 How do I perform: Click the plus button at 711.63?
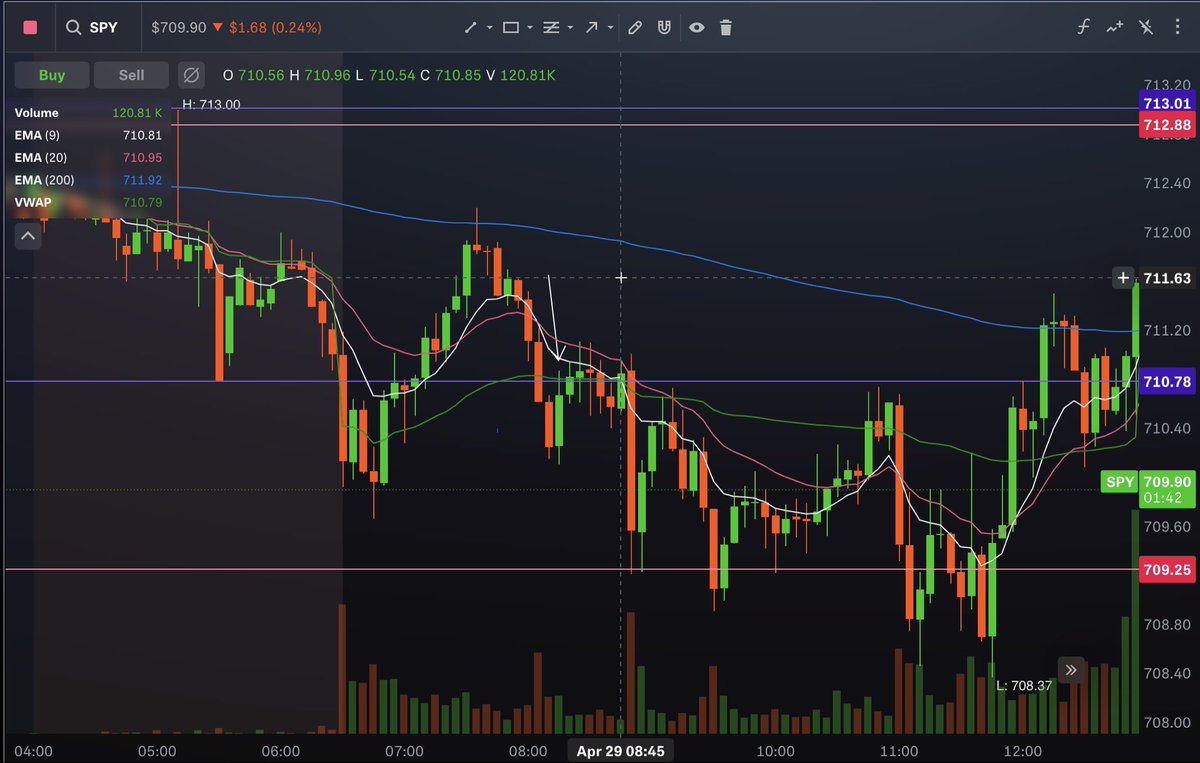[1123, 278]
